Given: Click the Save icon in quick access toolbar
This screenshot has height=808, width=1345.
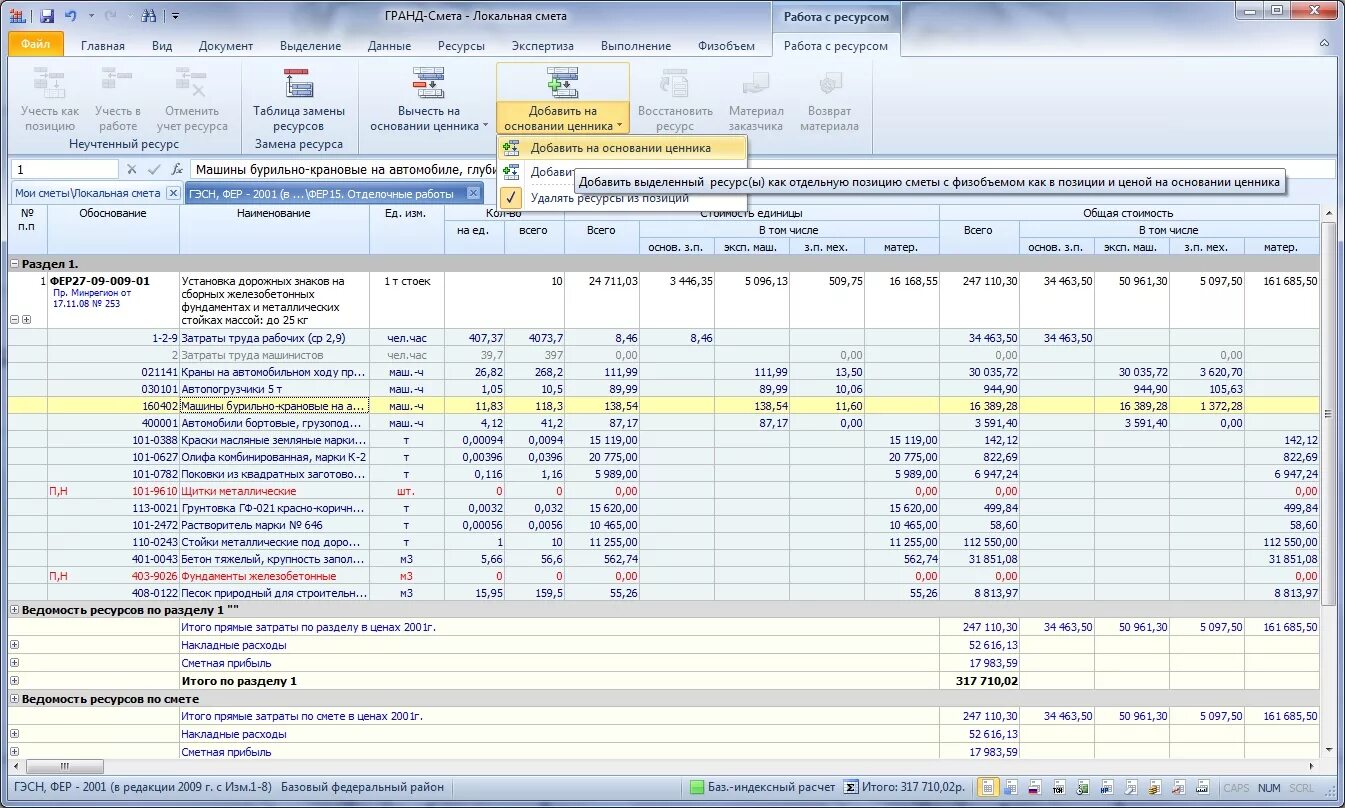Looking at the screenshot, I should (47, 15).
